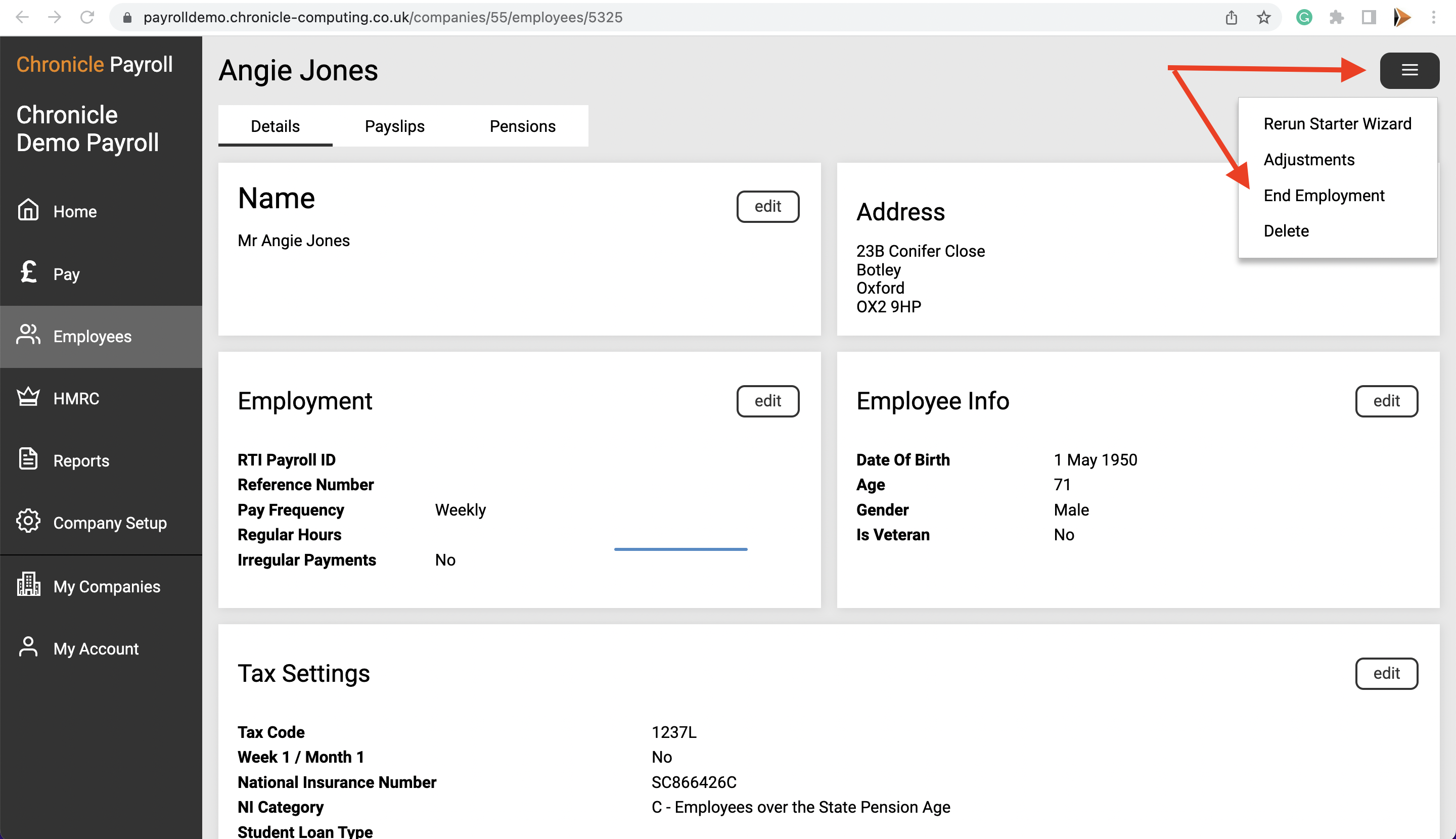
Task: Open the Pensions tab
Action: [x=522, y=126]
